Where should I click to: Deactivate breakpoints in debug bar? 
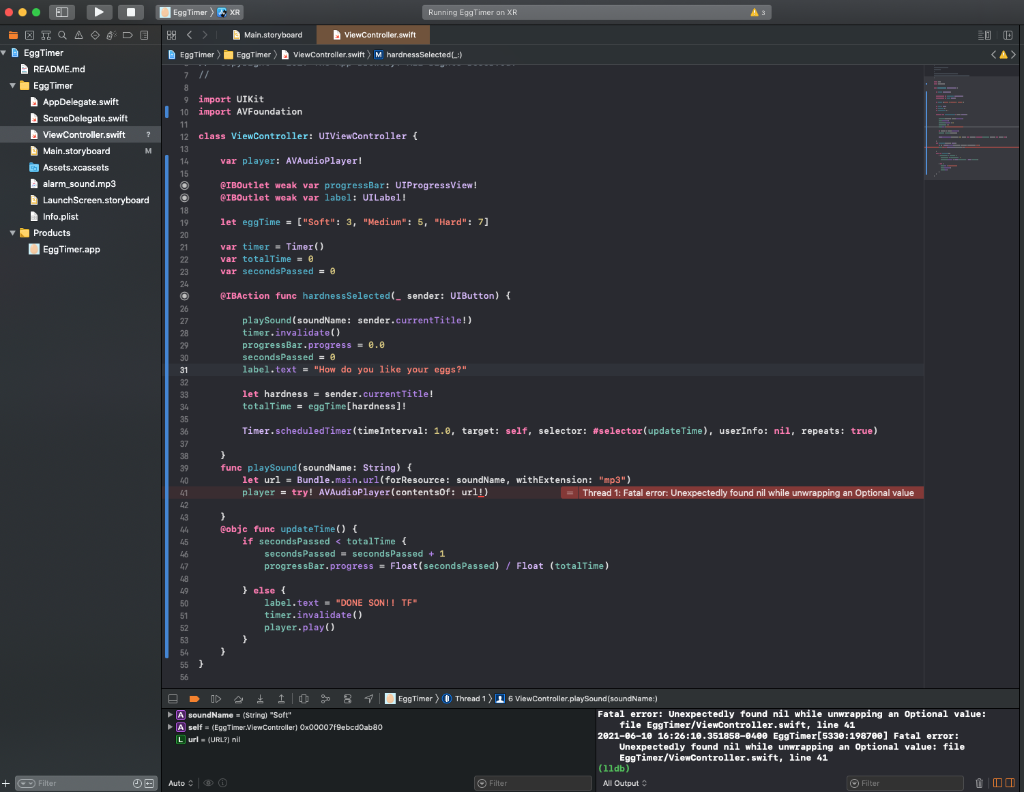point(195,699)
